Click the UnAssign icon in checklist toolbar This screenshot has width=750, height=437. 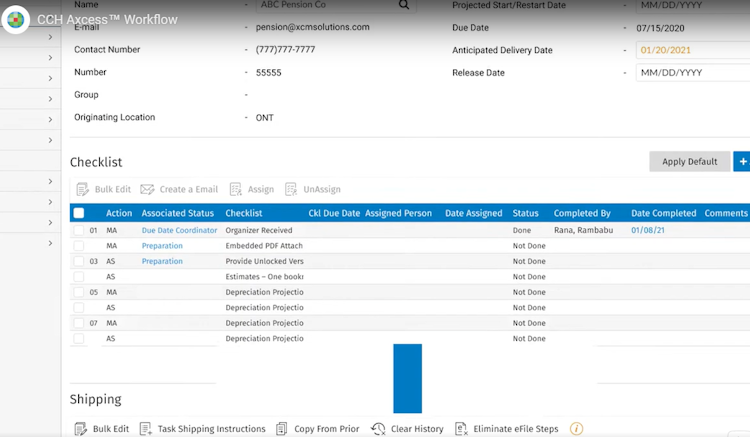tap(291, 189)
